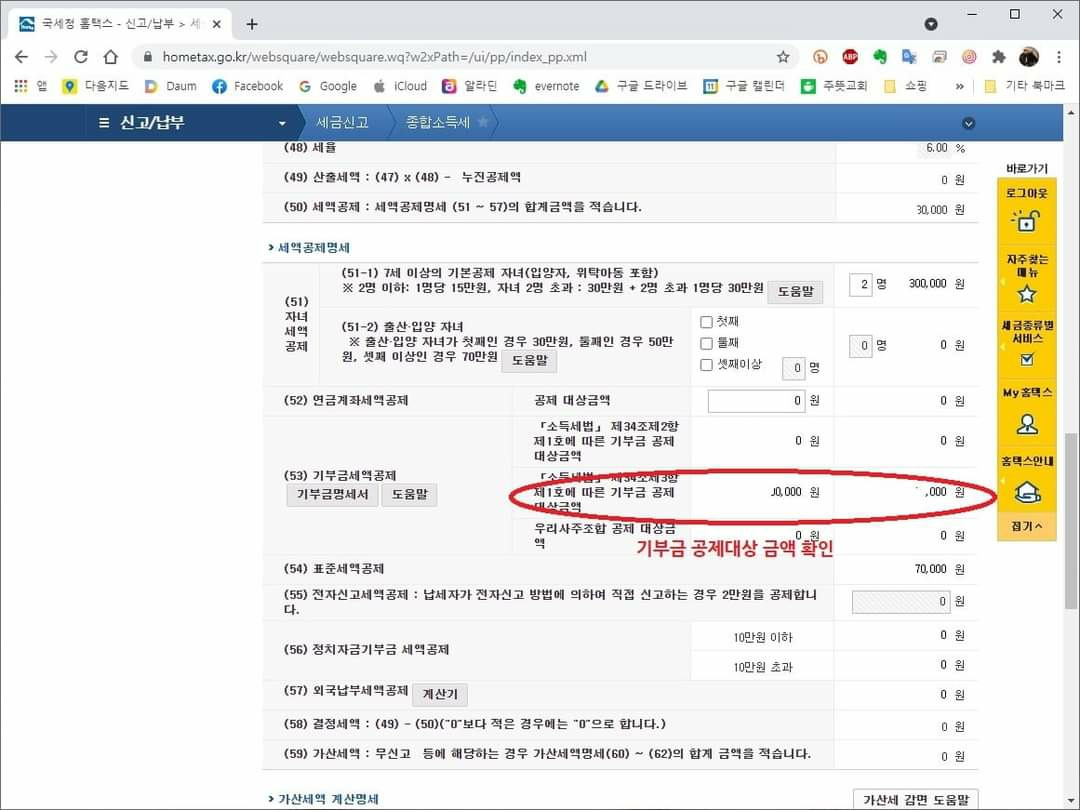The image size is (1080, 810).
Task: Open the Chrome extensions puzzle icon
Action: (x=998, y=57)
